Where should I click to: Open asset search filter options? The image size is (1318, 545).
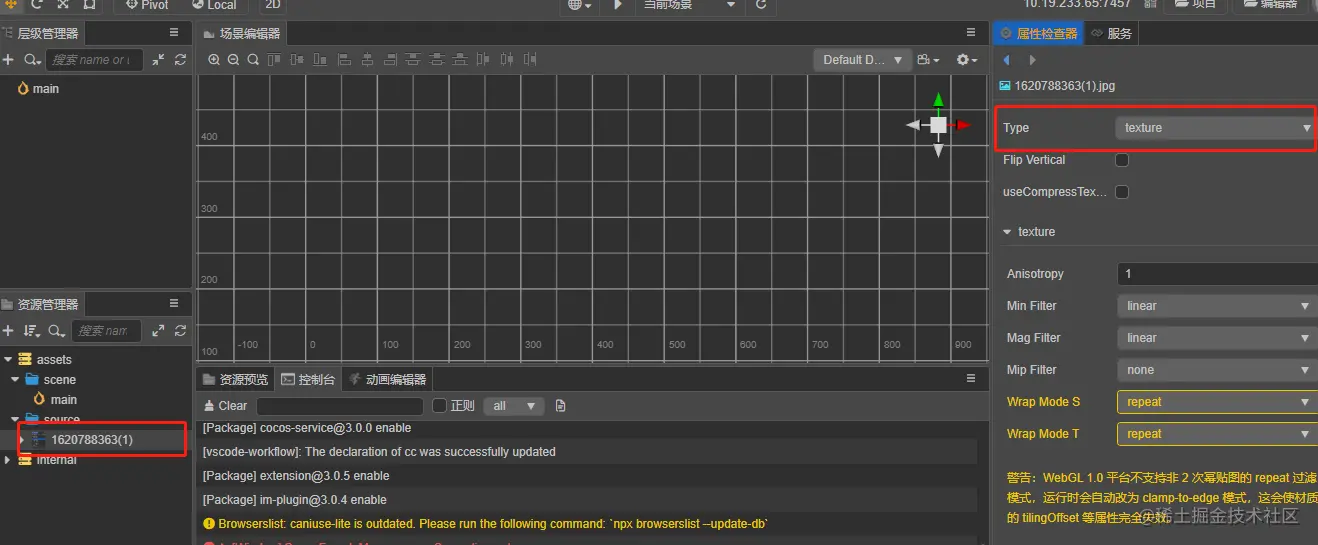(x=57, y=331)
